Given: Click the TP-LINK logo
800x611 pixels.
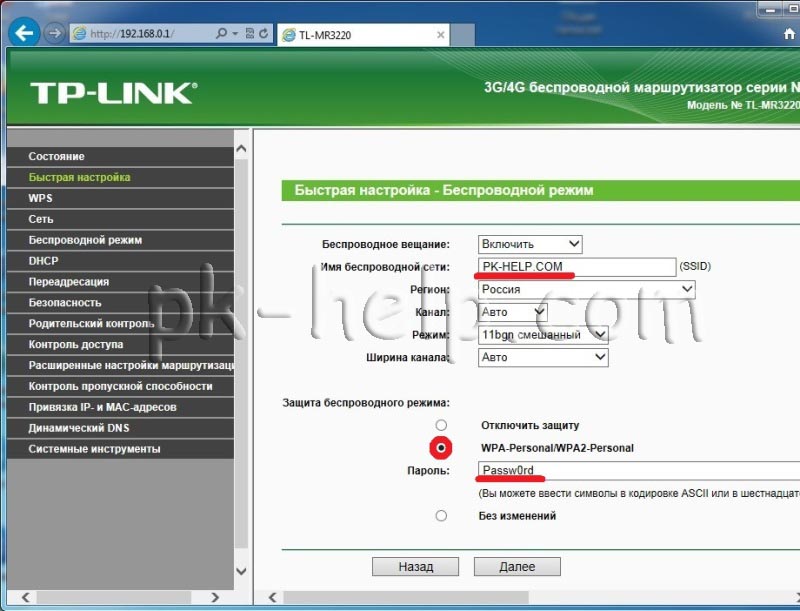Looking at the screenshot, I should [113, 93].
